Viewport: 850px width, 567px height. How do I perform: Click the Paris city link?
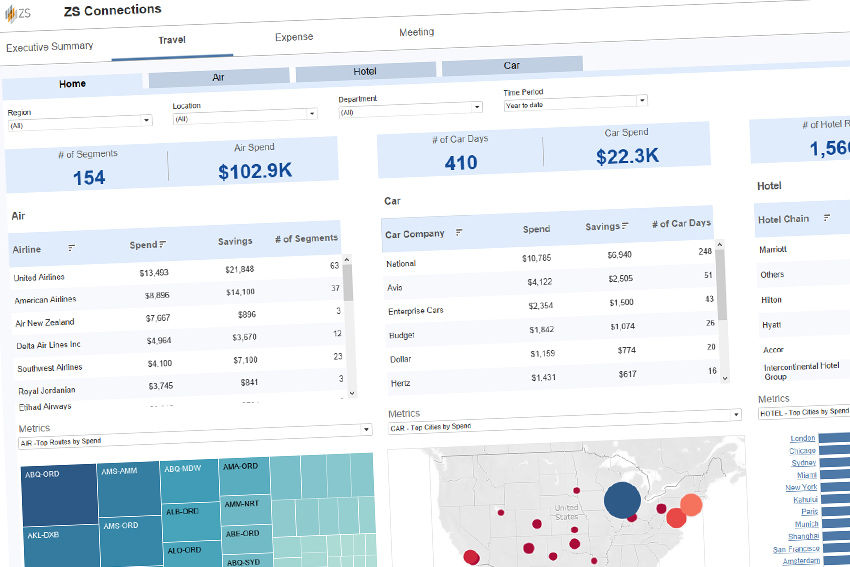809,511
